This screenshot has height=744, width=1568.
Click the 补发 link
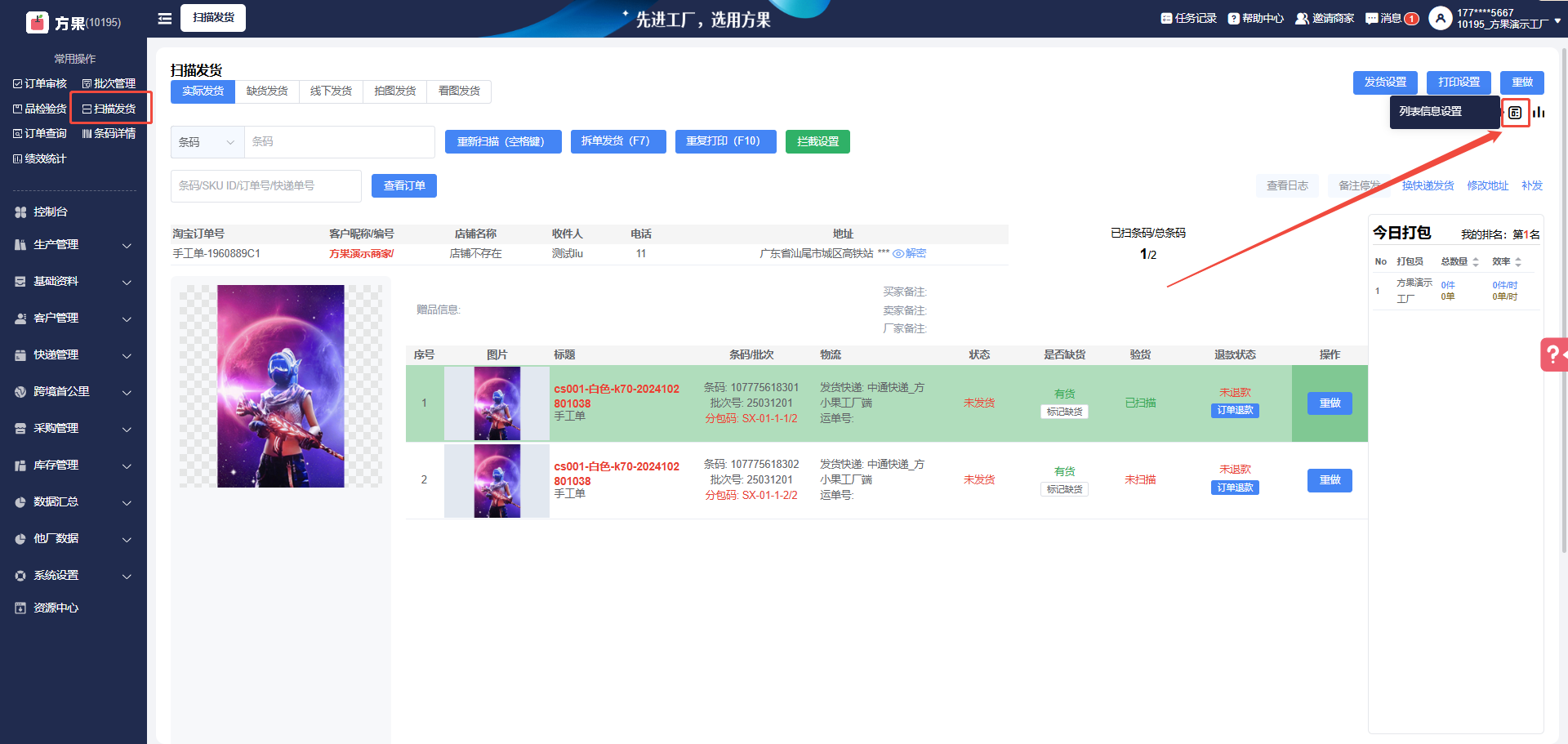1532,186
